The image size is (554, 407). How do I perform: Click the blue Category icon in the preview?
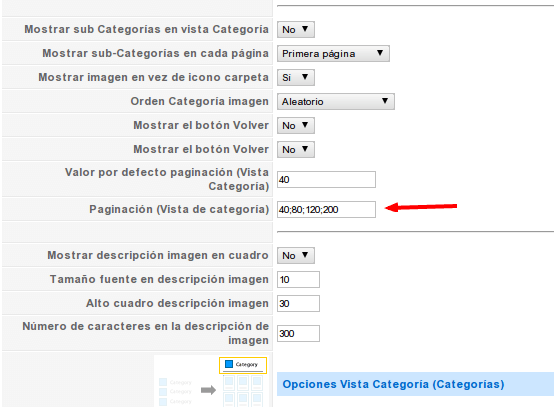[229, 364]
